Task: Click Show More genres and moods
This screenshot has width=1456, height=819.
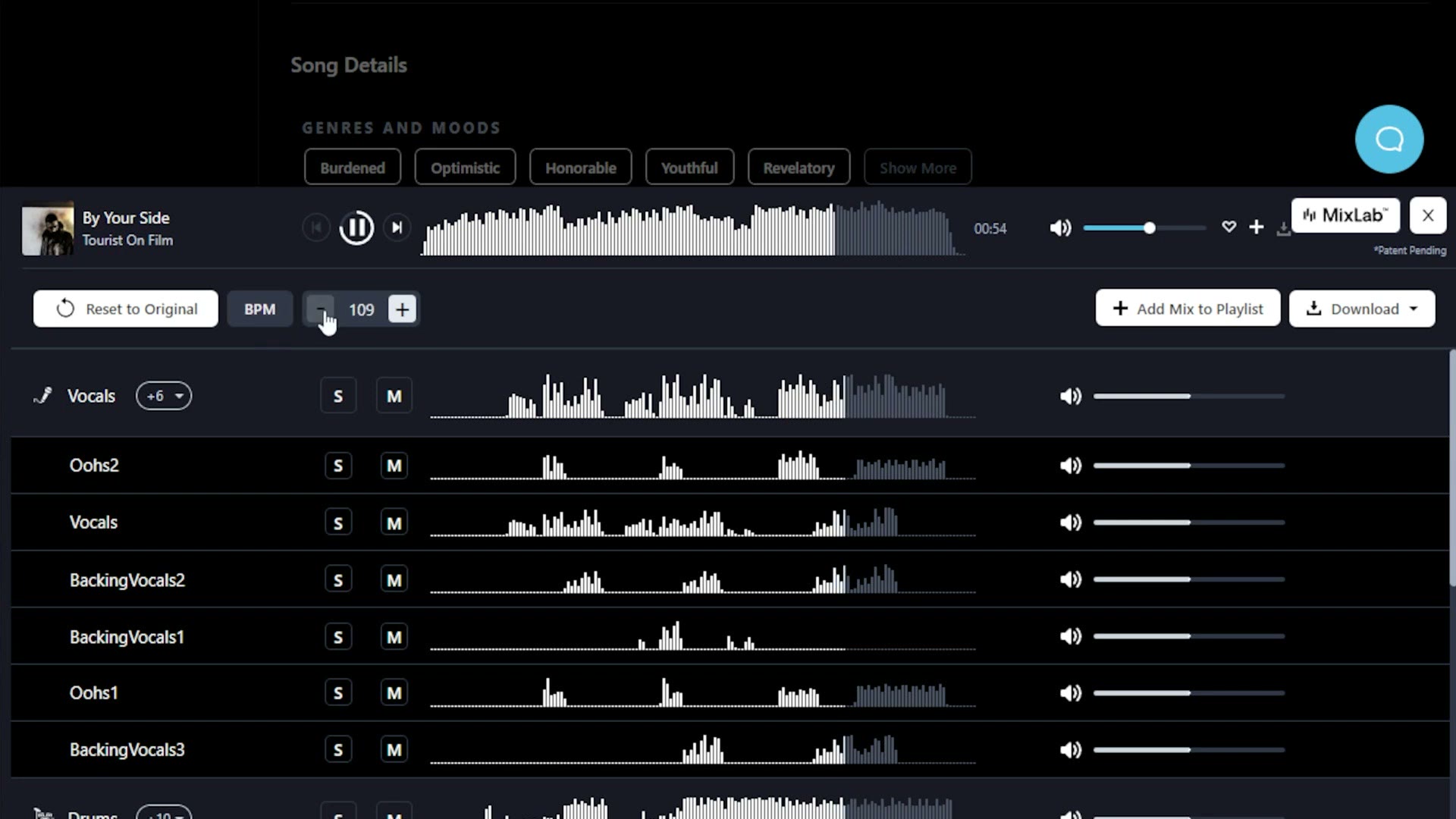Action: (918, 168)
